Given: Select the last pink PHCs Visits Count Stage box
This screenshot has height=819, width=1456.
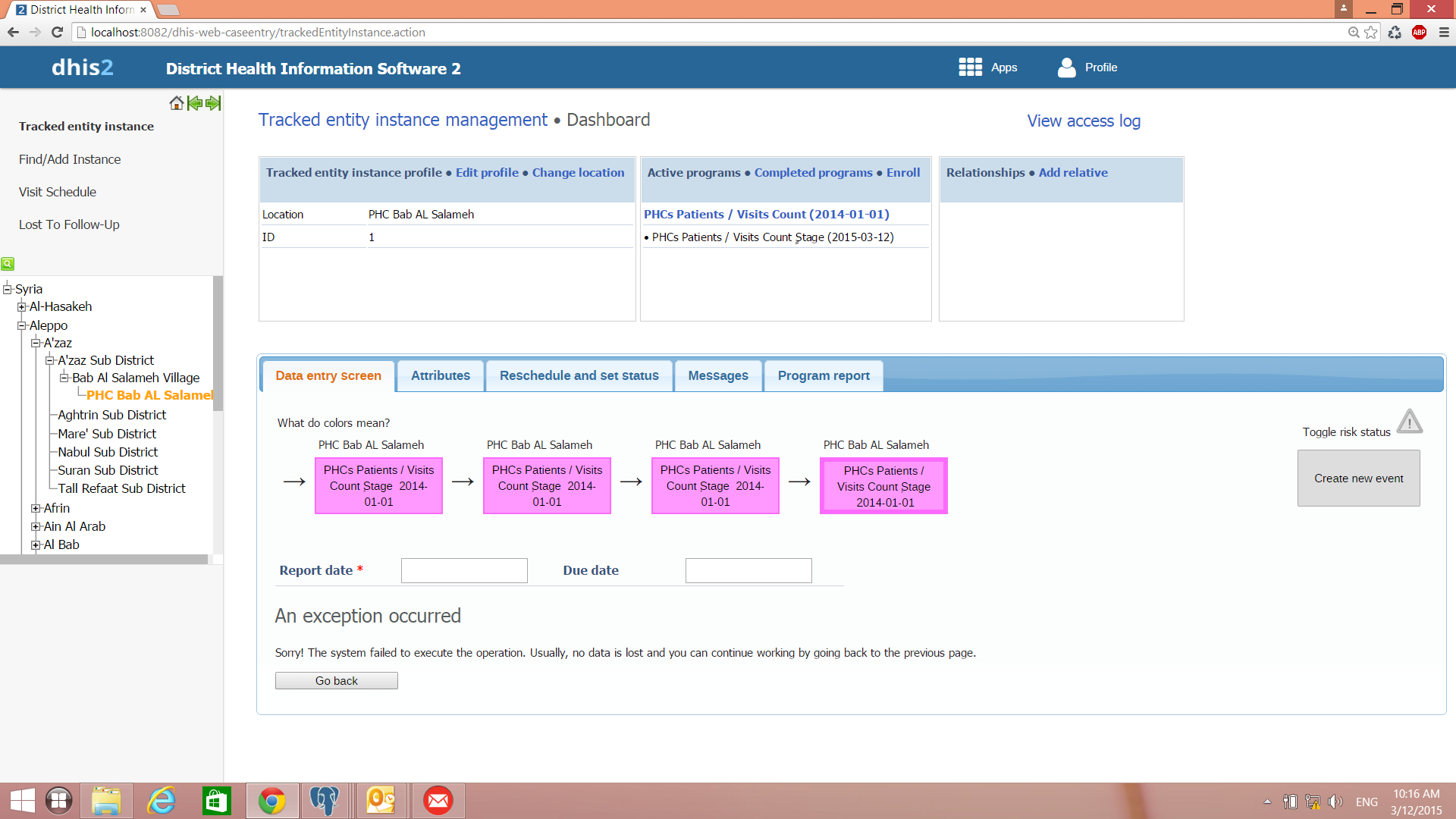Looking at the screenshot, I should pos(883,486).
